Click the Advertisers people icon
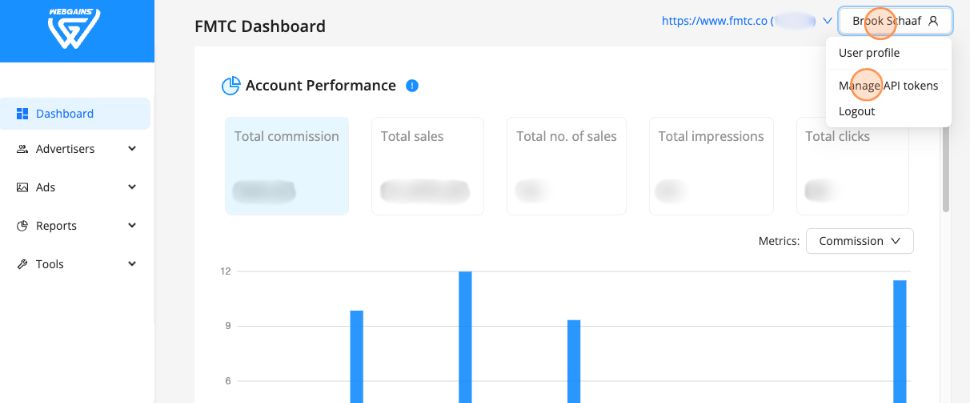The width and height of the screenshot is (970, 403). click(x=23, y=150)
